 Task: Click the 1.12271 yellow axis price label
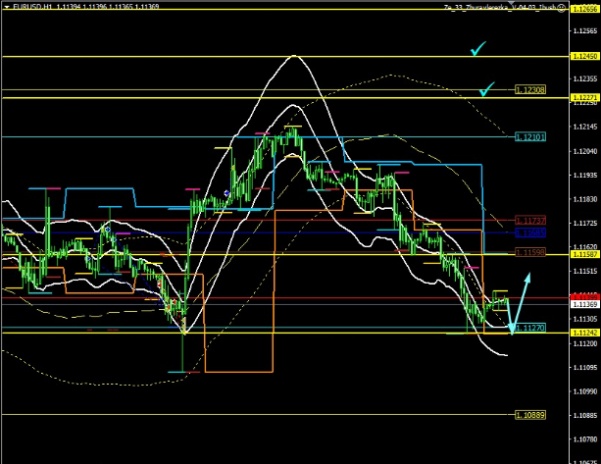pos(584,97)
